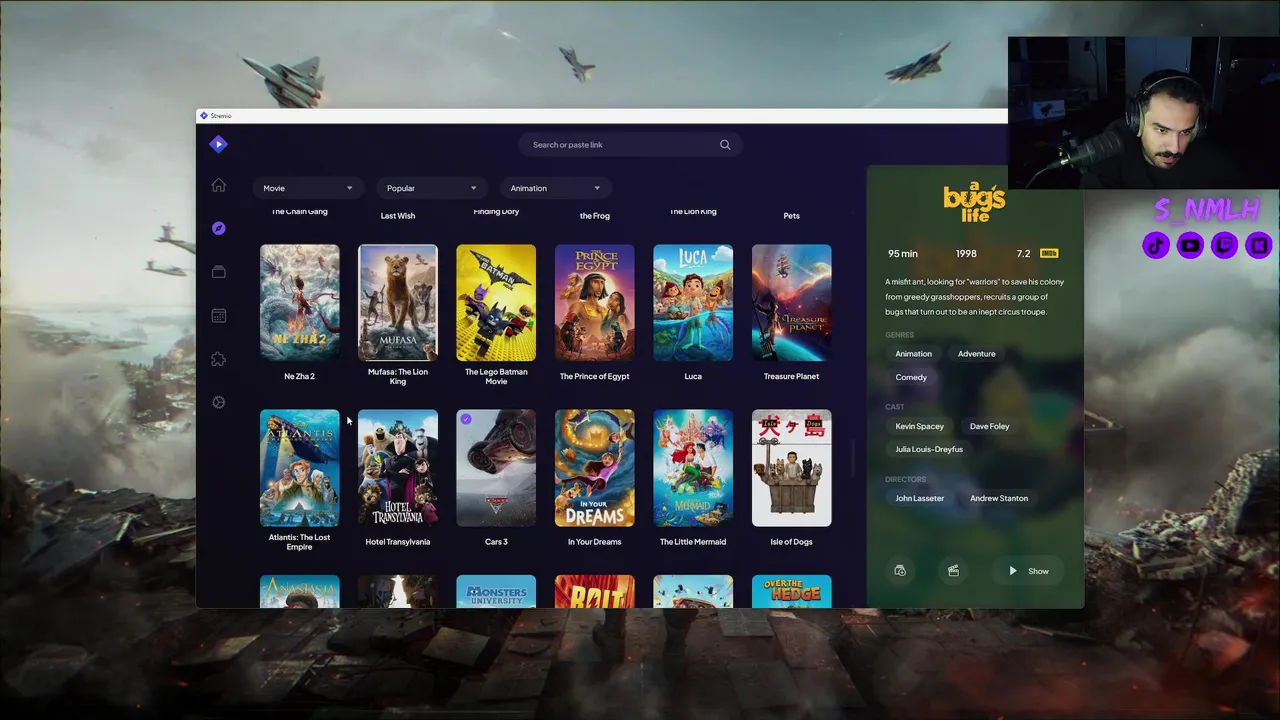Open the Addons puzzle-piece icon
Screen dimensions: 1280x720
[x=218, y=359]
